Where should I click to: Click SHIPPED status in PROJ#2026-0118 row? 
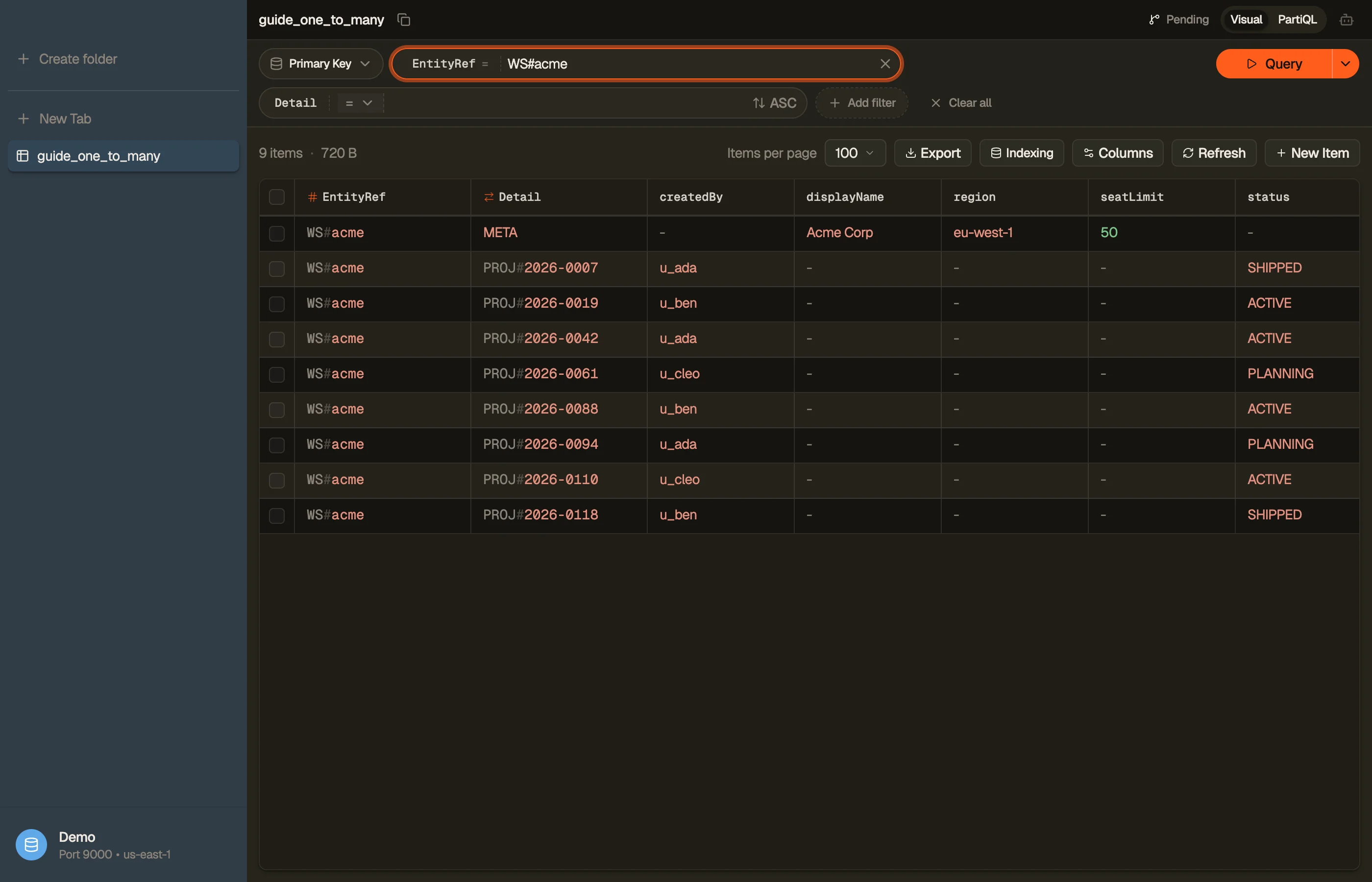tap(1274, 515)
